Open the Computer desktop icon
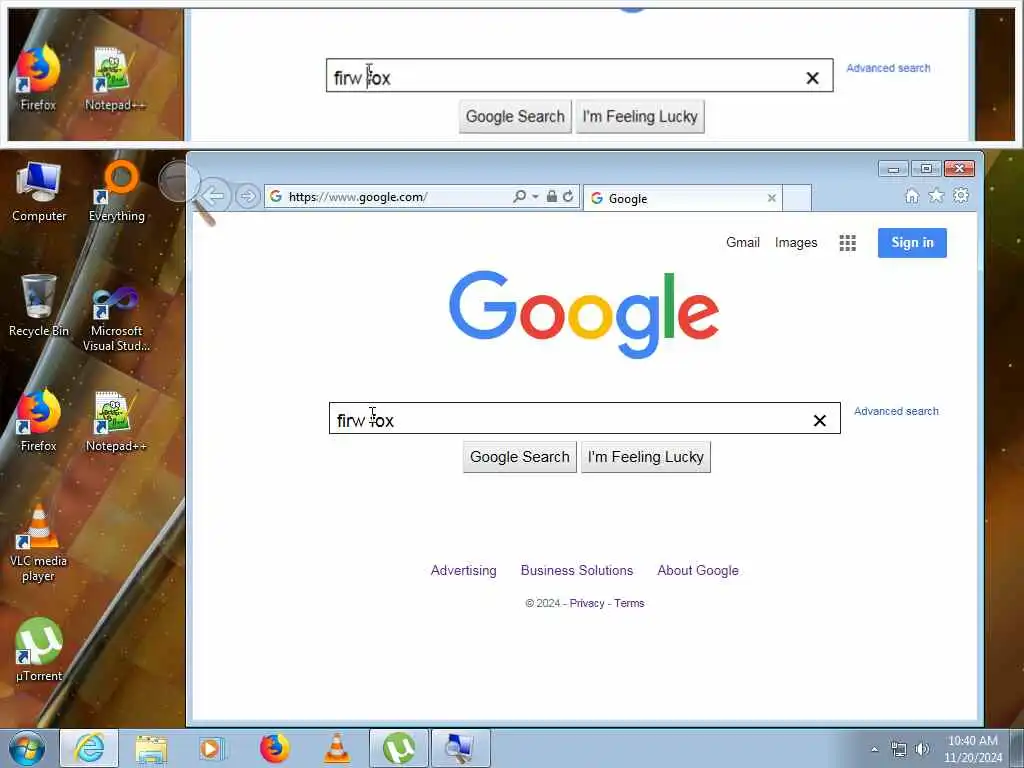The height and width of the screenshot is (768, 1024). pos(39,191)
